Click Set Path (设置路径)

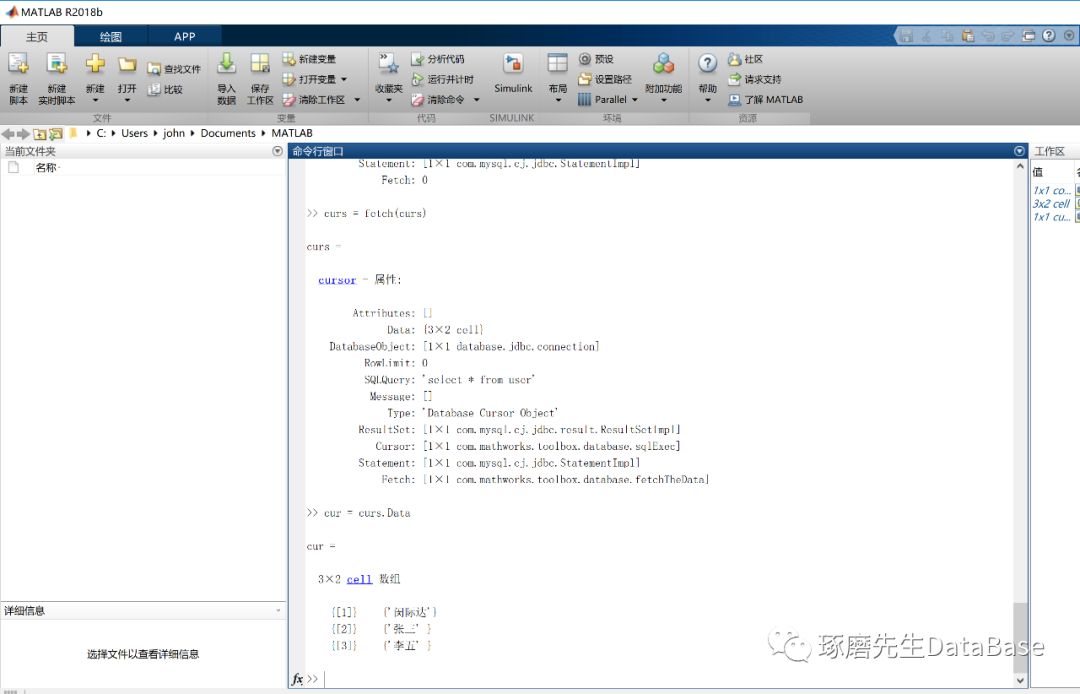tap(605, 79)
